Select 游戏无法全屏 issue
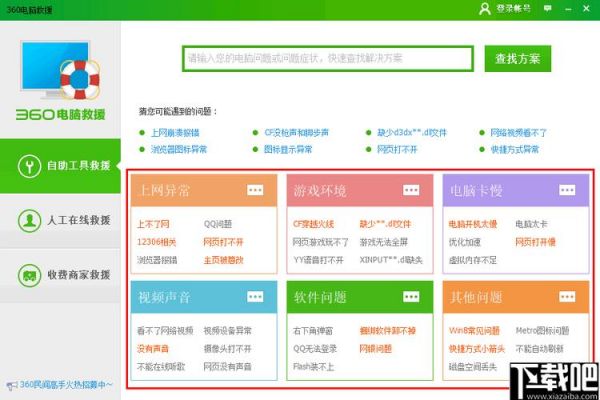 click(383, 242)
